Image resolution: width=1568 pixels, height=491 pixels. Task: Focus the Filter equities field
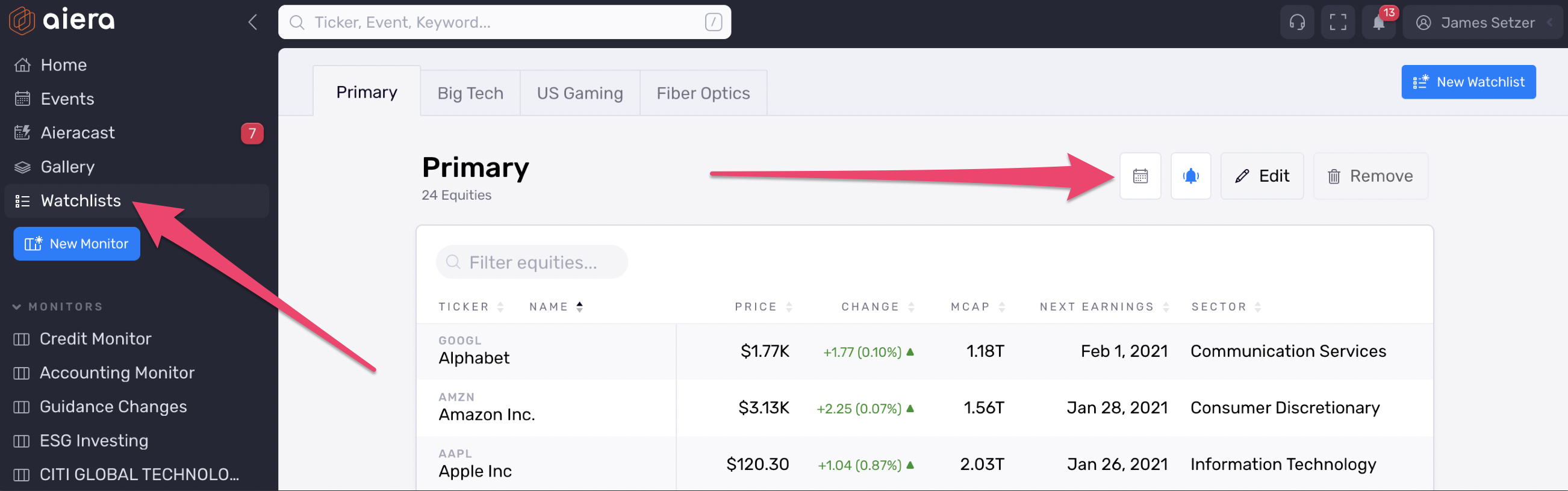click(531, 262)
